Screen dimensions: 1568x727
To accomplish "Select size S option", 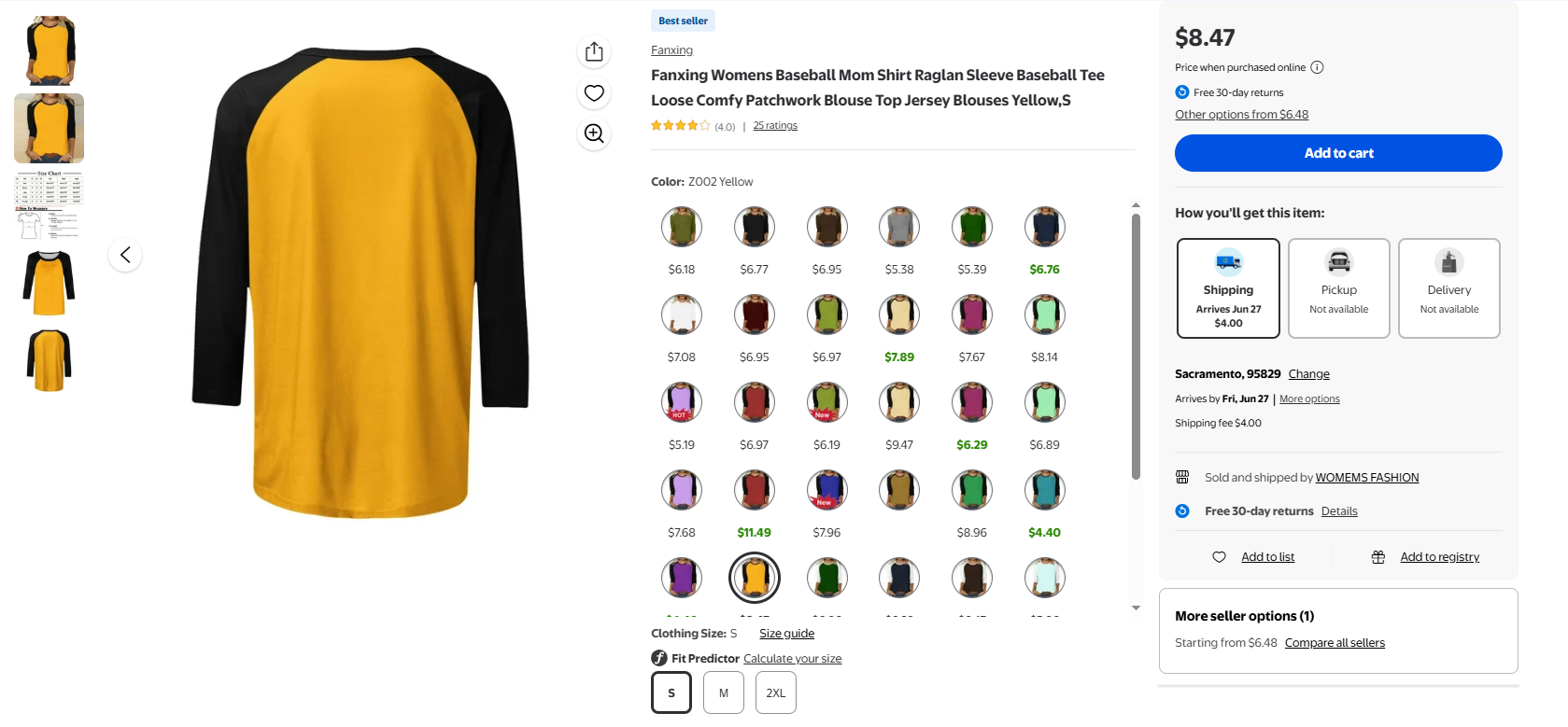I will tap(671, 692).
